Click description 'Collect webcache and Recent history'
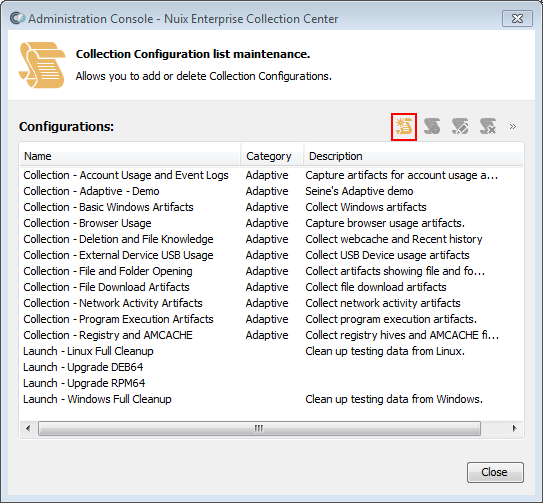The height and width of the screenshot is (503, 543). (394, 239)
